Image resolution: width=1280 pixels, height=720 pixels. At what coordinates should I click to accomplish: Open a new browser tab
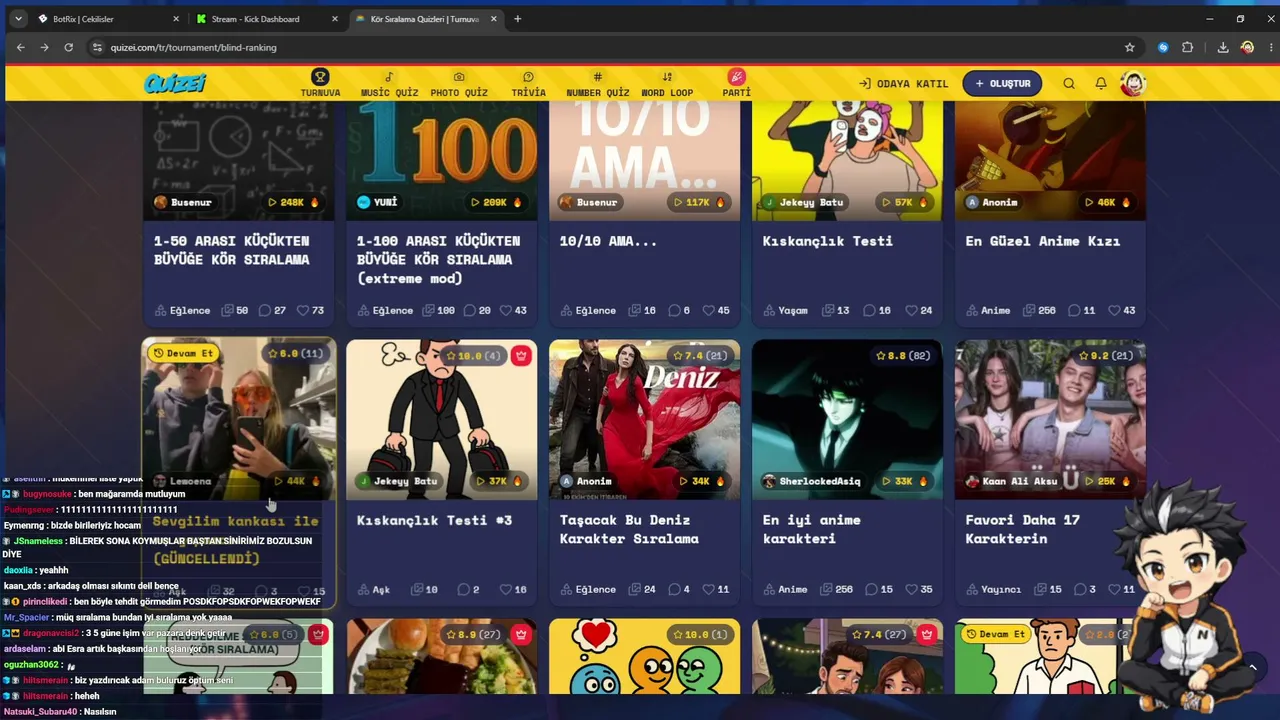[x=517, y=19]
